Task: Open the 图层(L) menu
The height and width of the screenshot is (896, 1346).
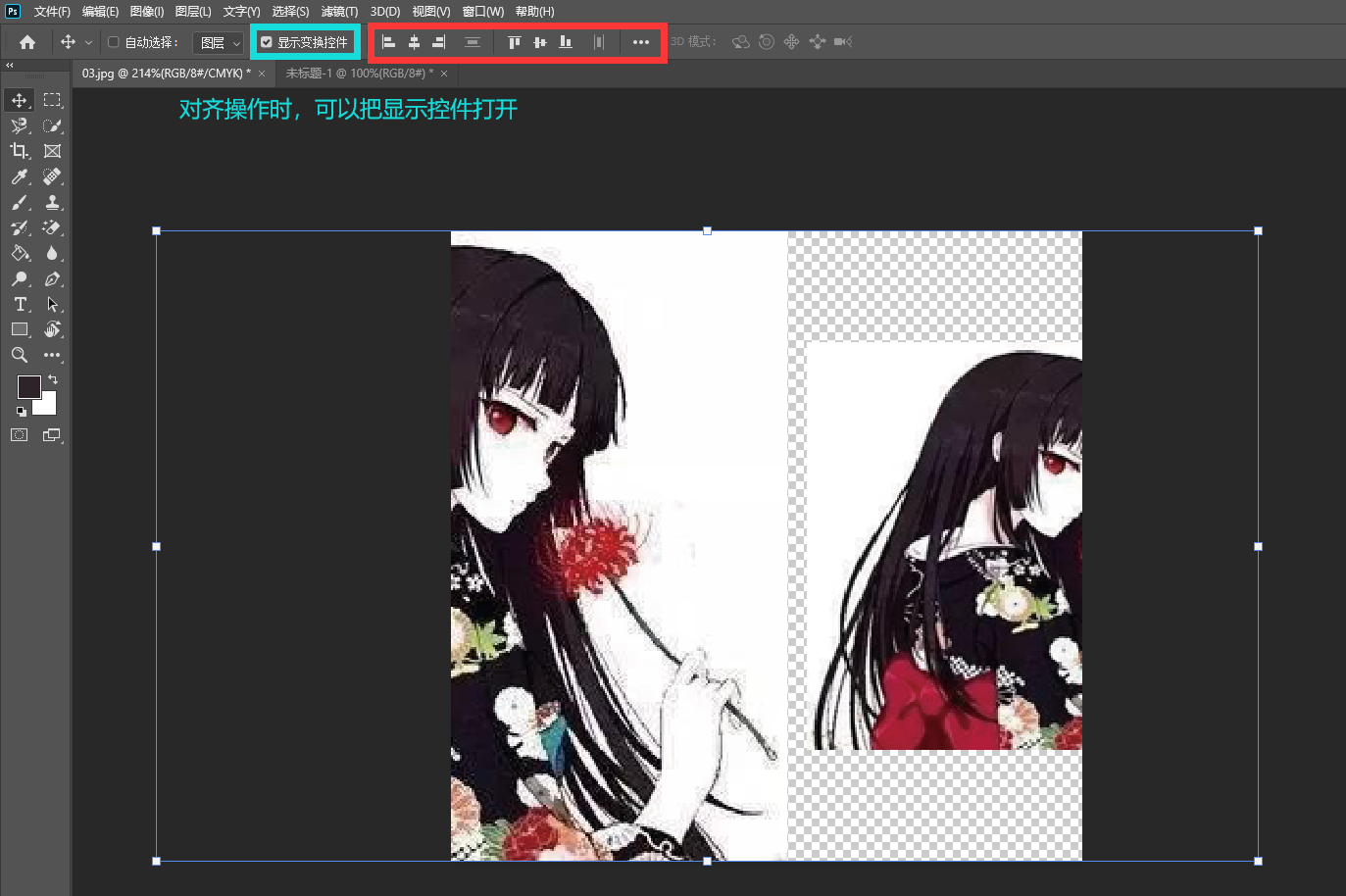Action: 193,12
